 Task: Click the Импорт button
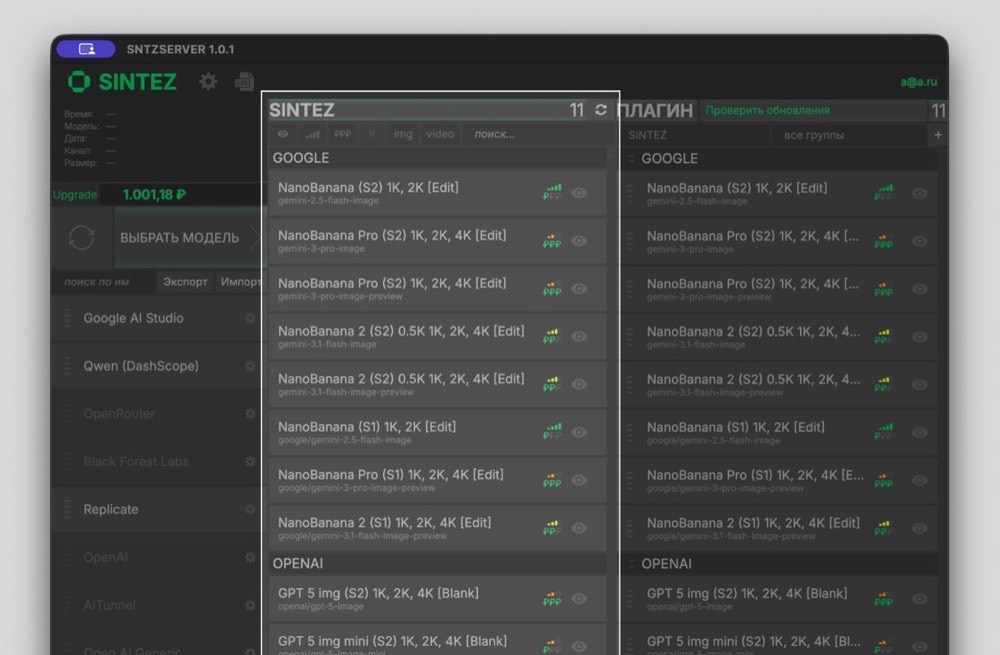tap(240, 281)
